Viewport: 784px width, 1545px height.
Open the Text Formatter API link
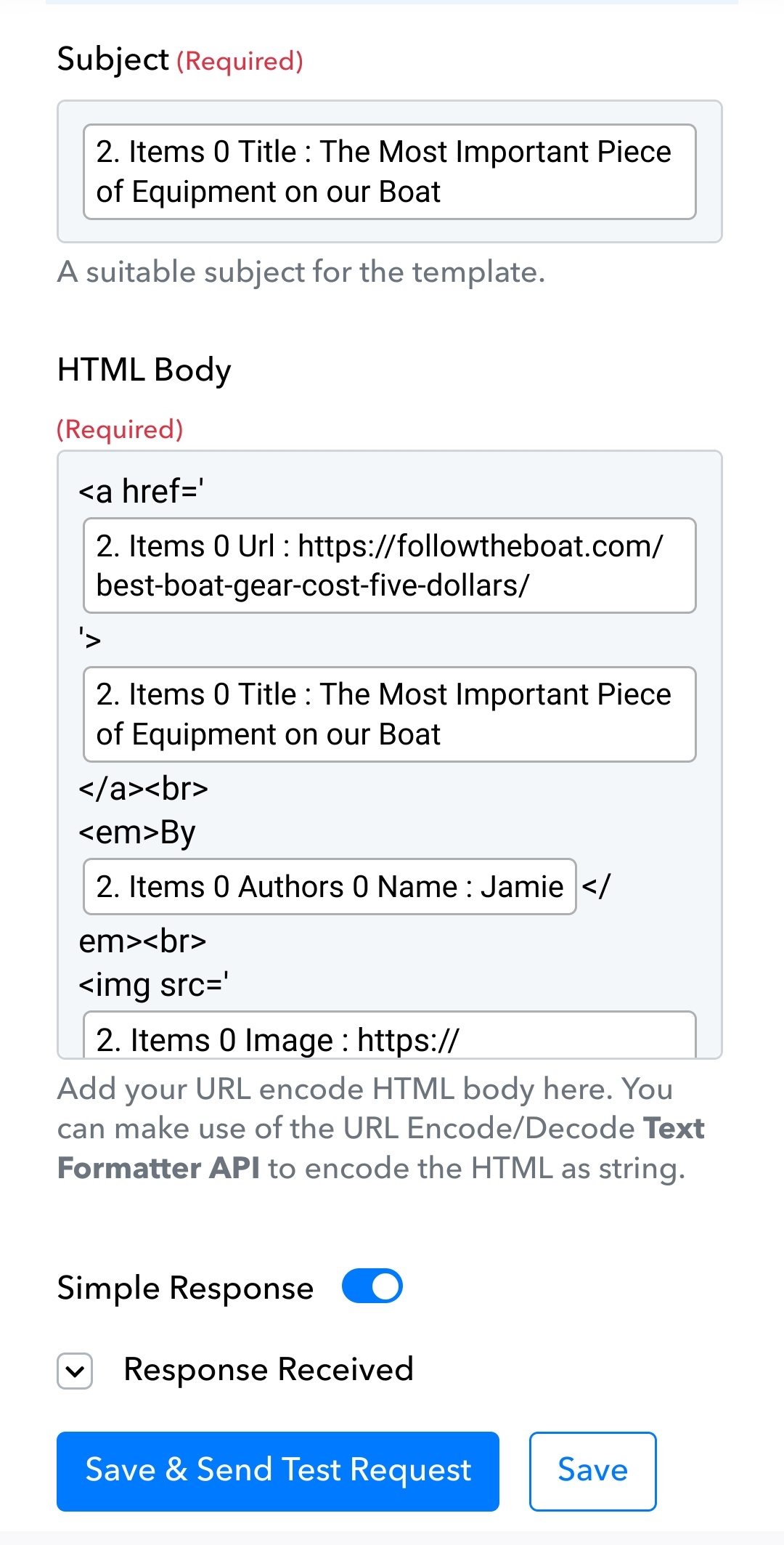tap(381, 1148)
